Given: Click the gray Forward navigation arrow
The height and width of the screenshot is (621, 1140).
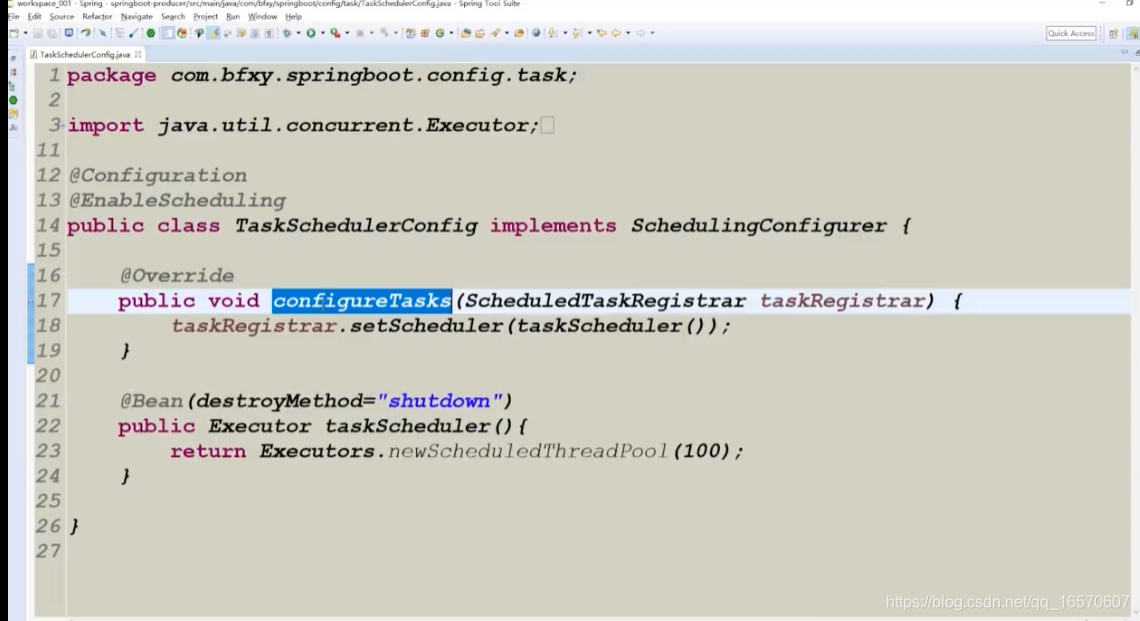Looking at the screenshot, I should pyautogui.click(x=641, y=33).
